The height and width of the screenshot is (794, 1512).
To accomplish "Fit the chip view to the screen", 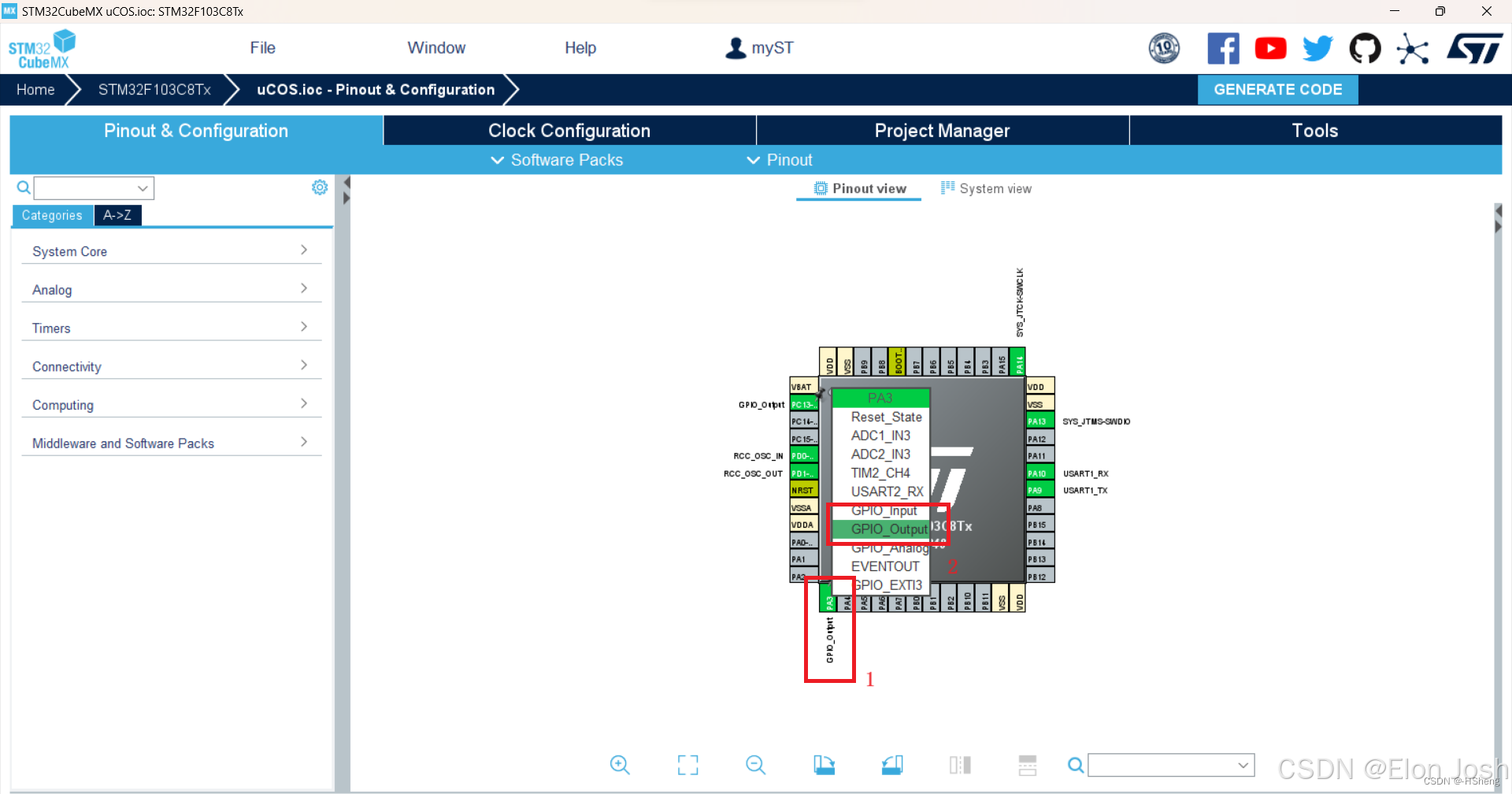I will click(x=687, y=765).
